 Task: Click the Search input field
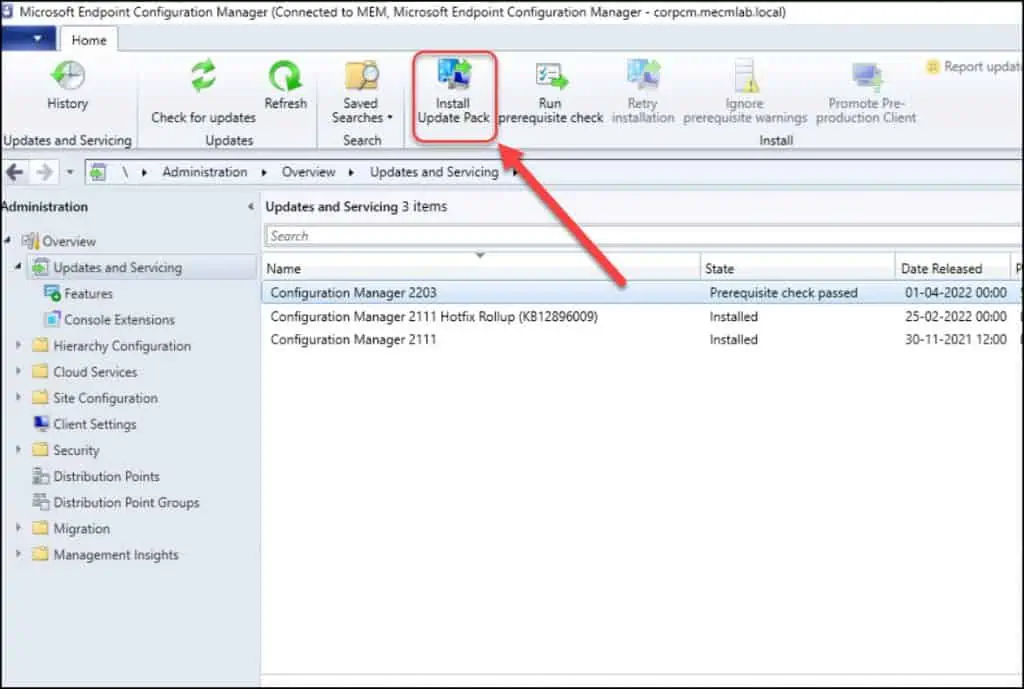[643, 236]
